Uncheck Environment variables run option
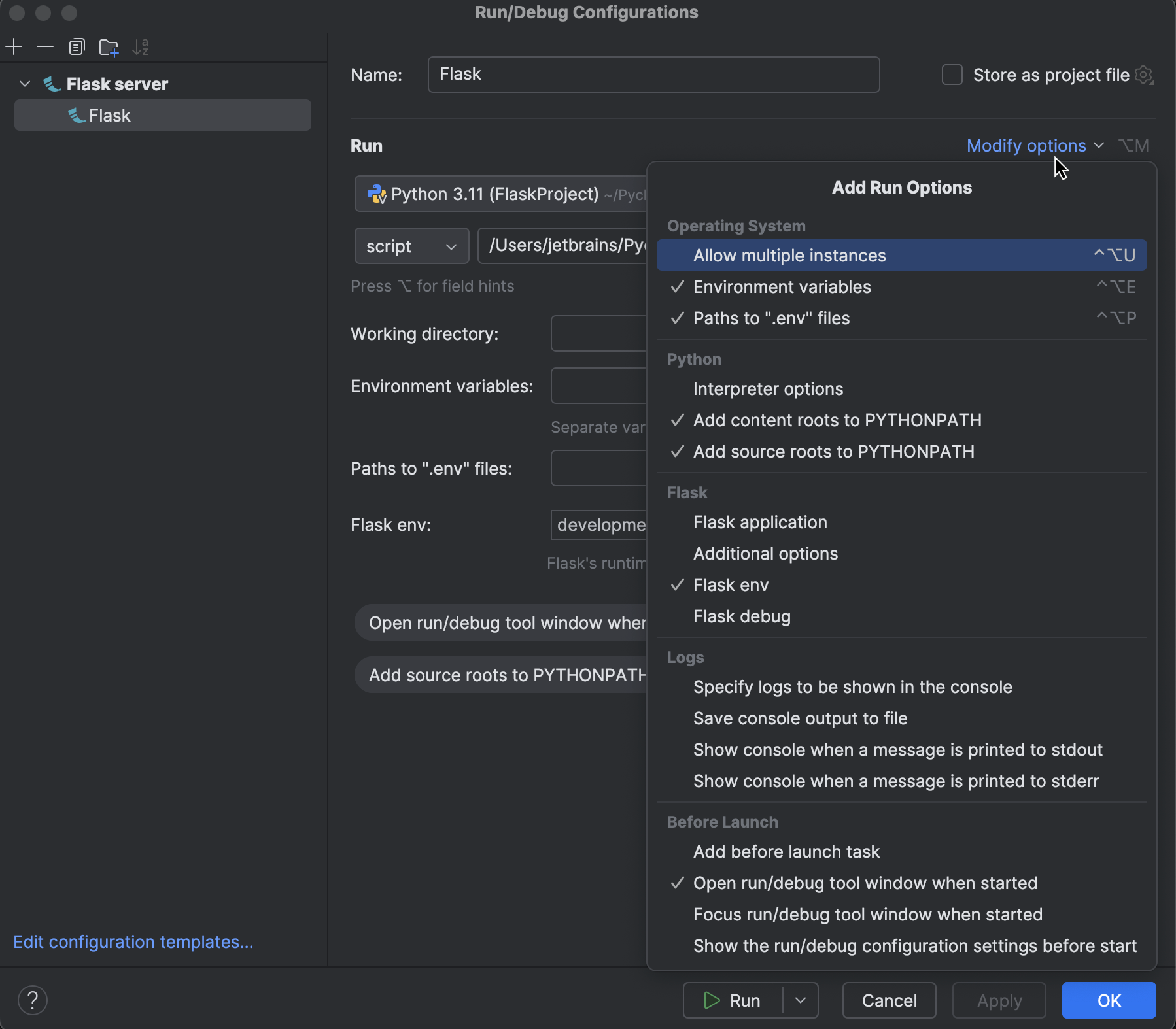The image size is (1176, 1029). (782, 286)
